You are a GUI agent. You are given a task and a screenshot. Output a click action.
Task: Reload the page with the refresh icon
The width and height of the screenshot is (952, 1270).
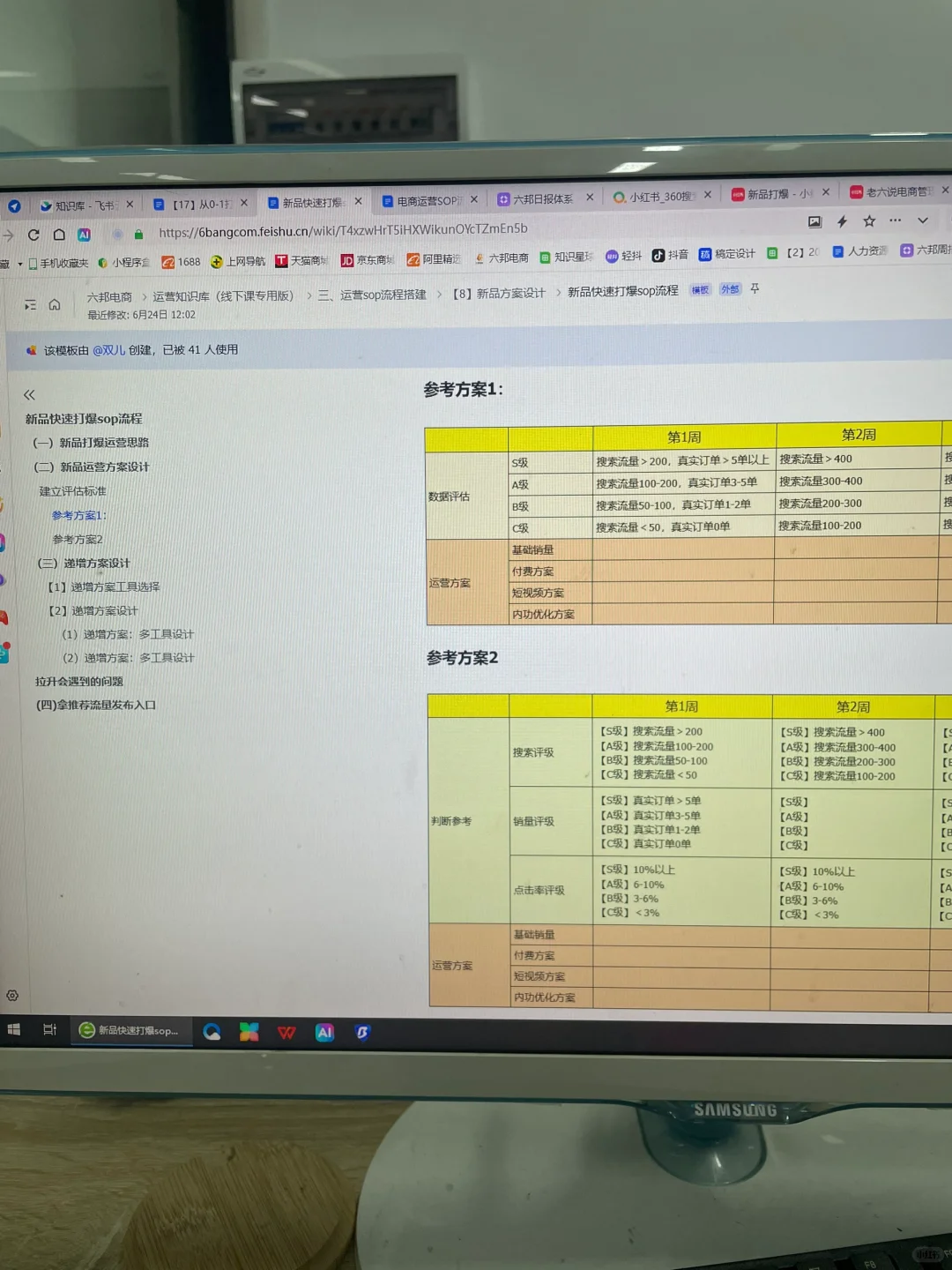coord(33,235)
